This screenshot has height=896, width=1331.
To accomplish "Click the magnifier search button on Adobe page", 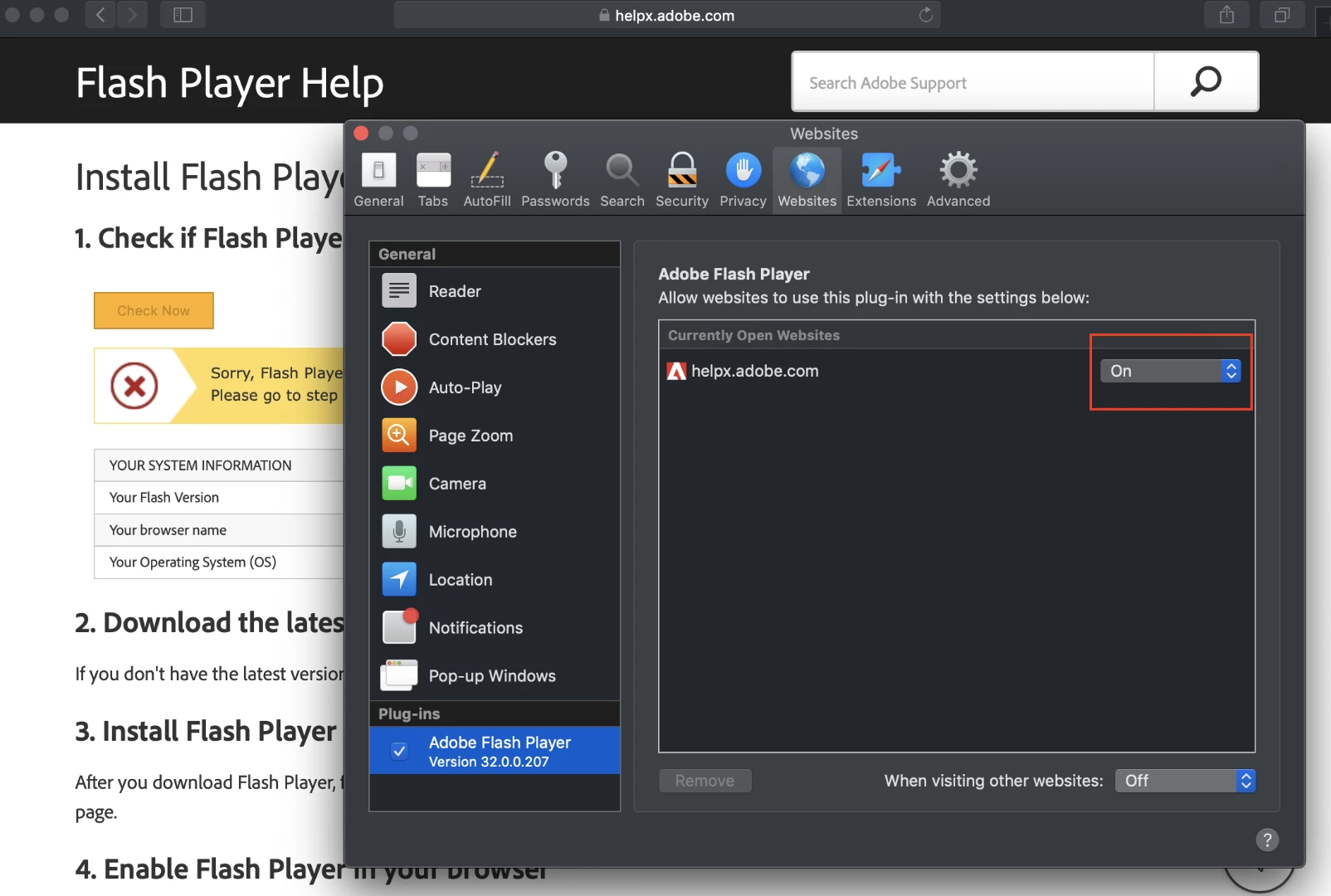I will click(x=1206, y=82).
